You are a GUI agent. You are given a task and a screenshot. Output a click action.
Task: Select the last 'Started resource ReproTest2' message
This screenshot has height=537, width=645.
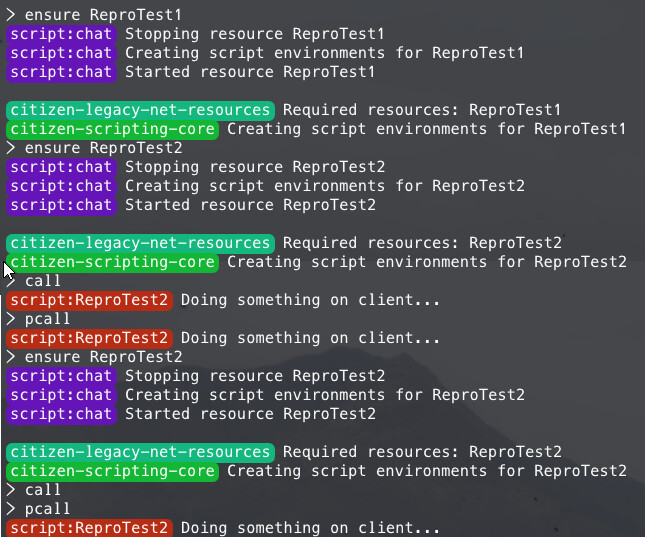[x=251, y=414]
